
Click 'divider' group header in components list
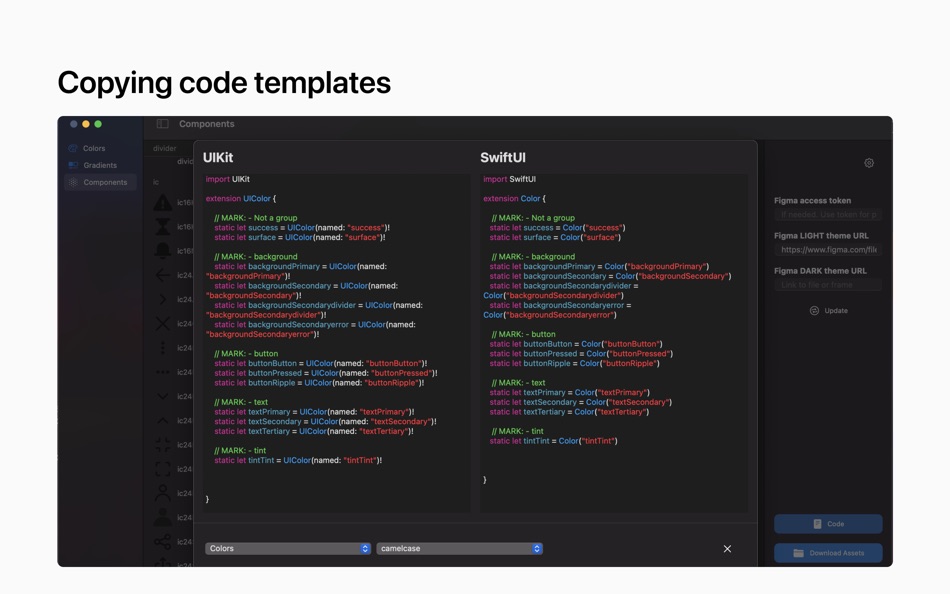point(165,148)
